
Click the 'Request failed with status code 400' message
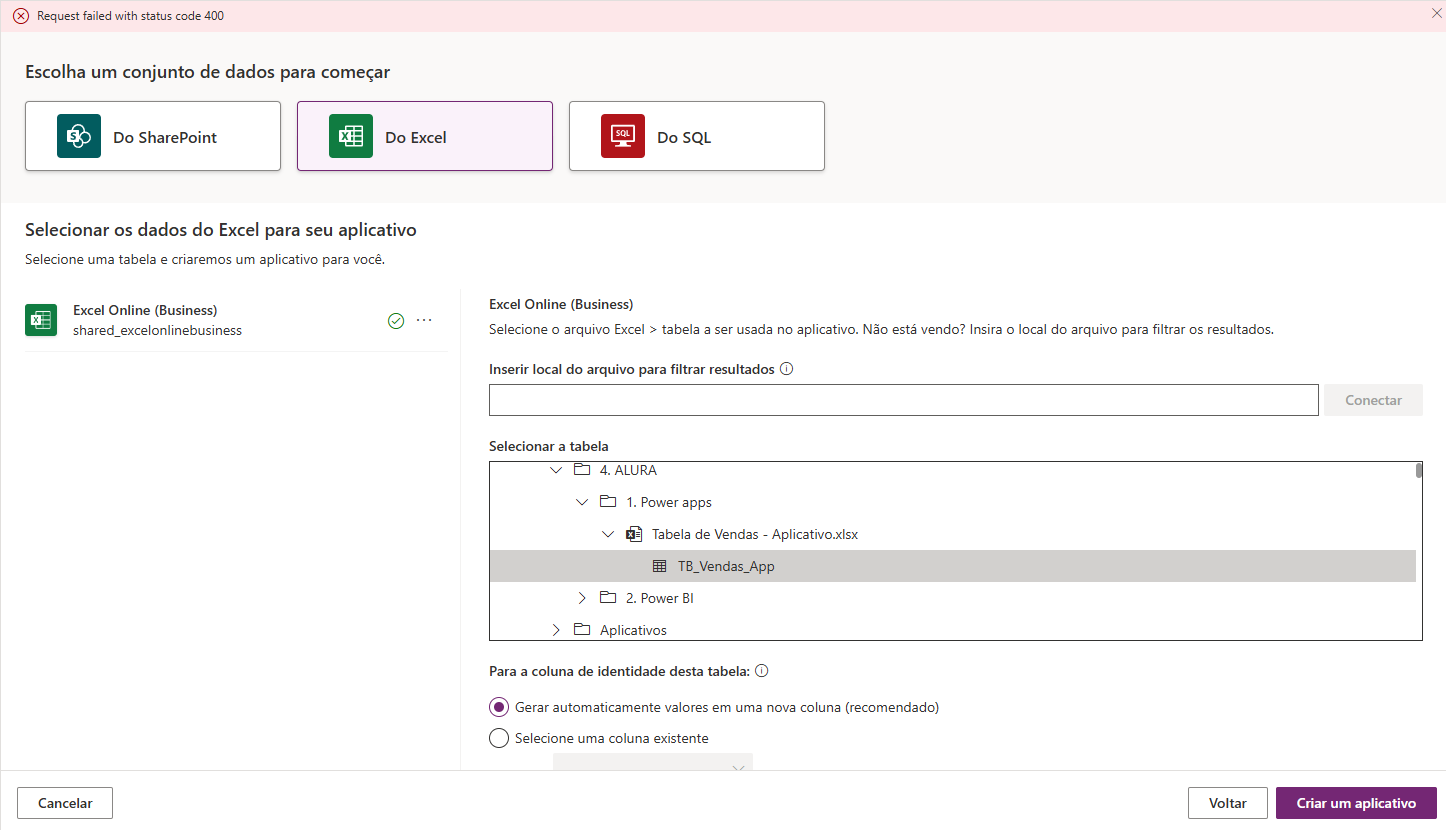point(130,16)
